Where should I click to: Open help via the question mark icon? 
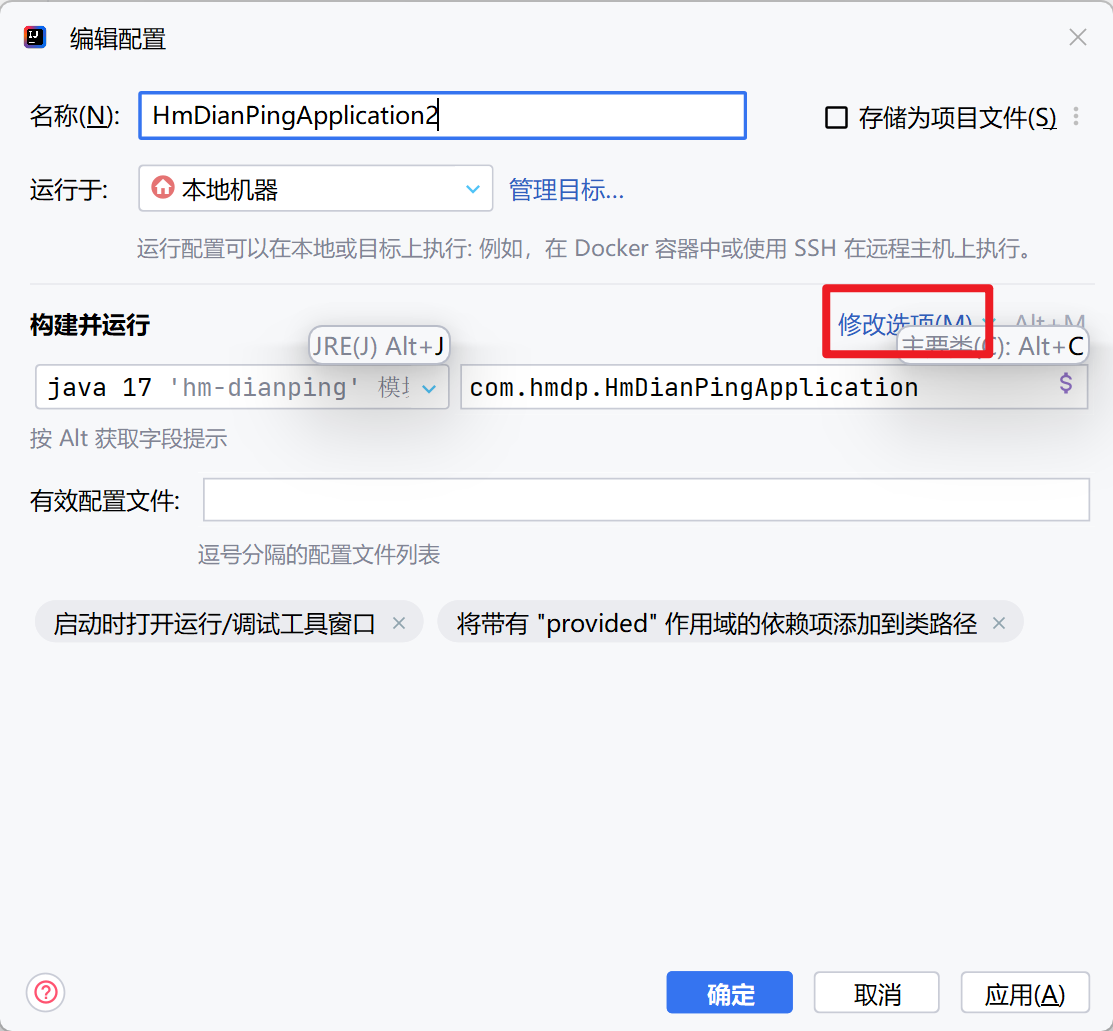(x=46, y=993)
